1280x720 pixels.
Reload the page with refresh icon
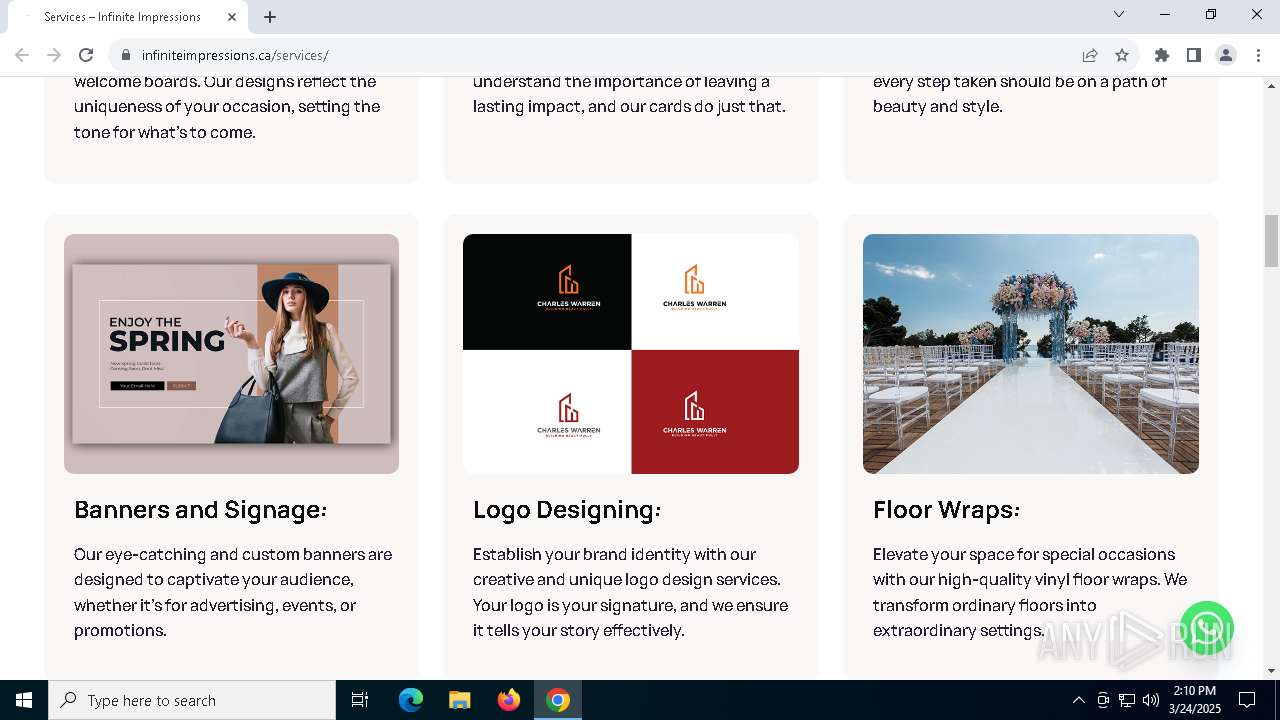tap(86, 55)
